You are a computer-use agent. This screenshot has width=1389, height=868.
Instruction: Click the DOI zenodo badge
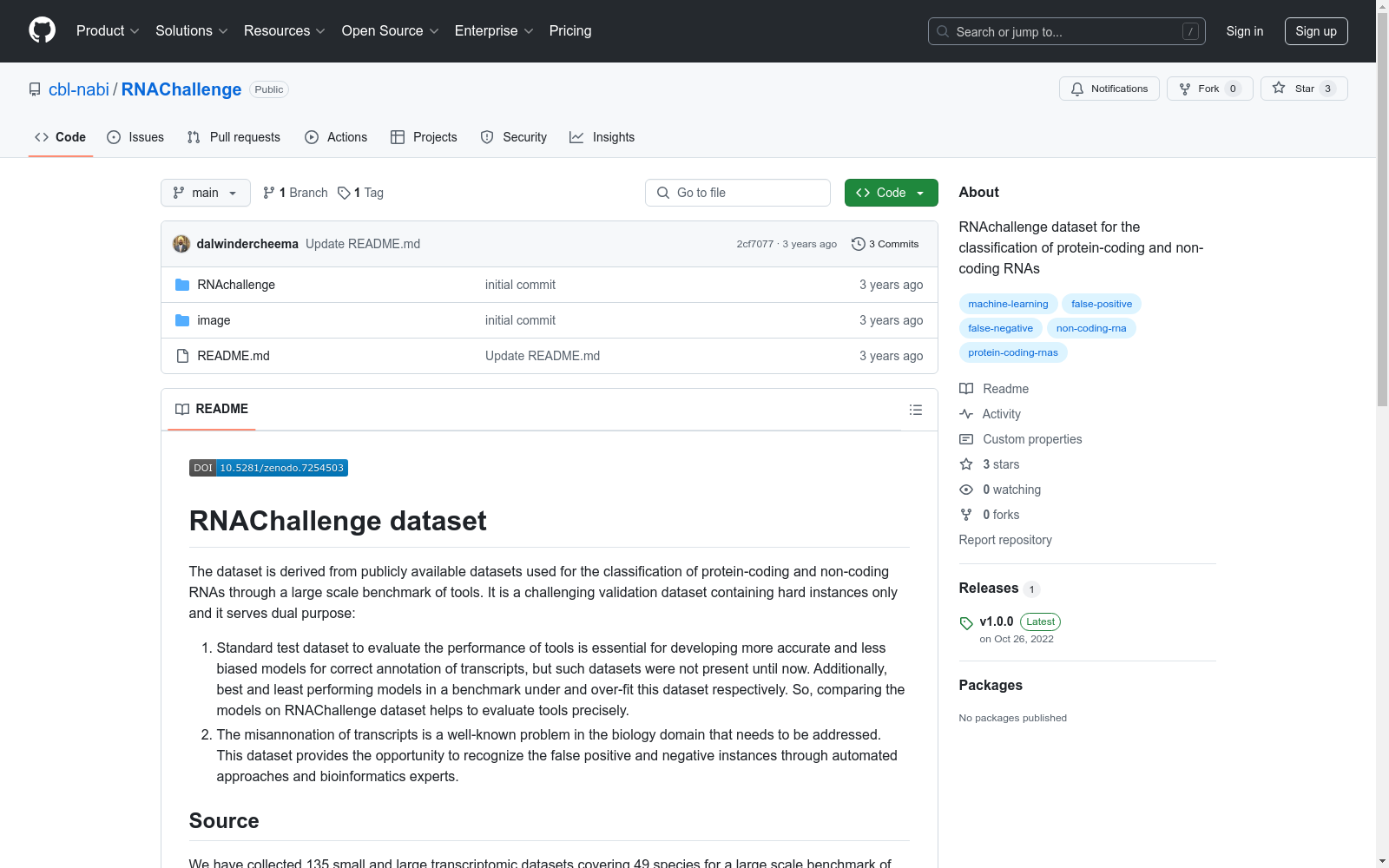(268, 468)
